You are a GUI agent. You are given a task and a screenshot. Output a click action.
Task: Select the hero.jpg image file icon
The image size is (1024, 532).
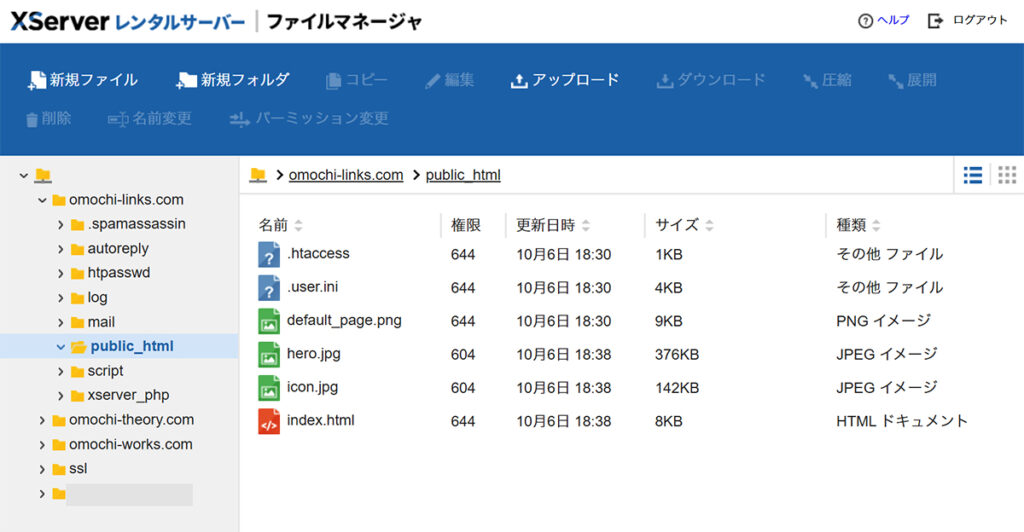[x=268, y=354]
